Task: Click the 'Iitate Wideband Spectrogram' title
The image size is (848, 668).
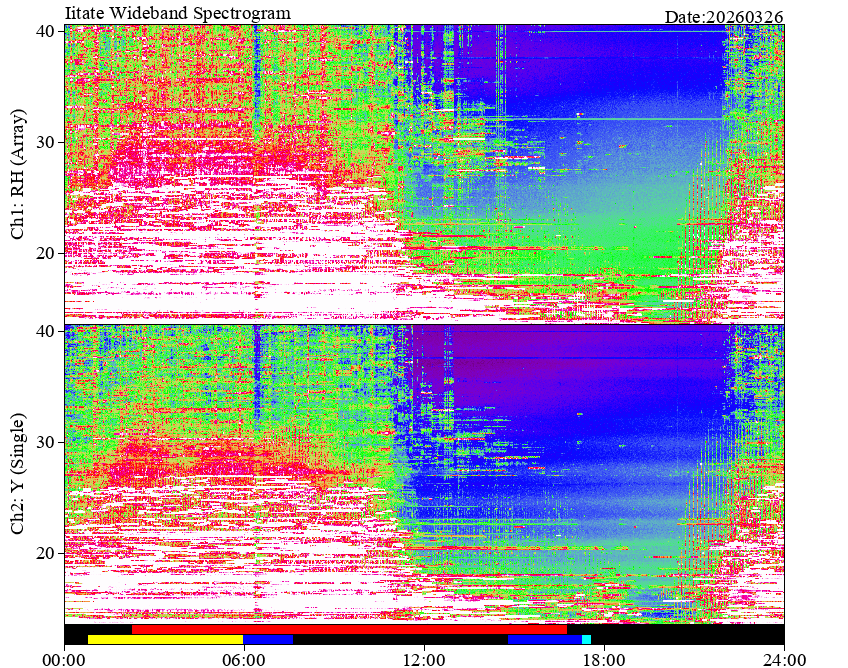Action: [178, 12]
